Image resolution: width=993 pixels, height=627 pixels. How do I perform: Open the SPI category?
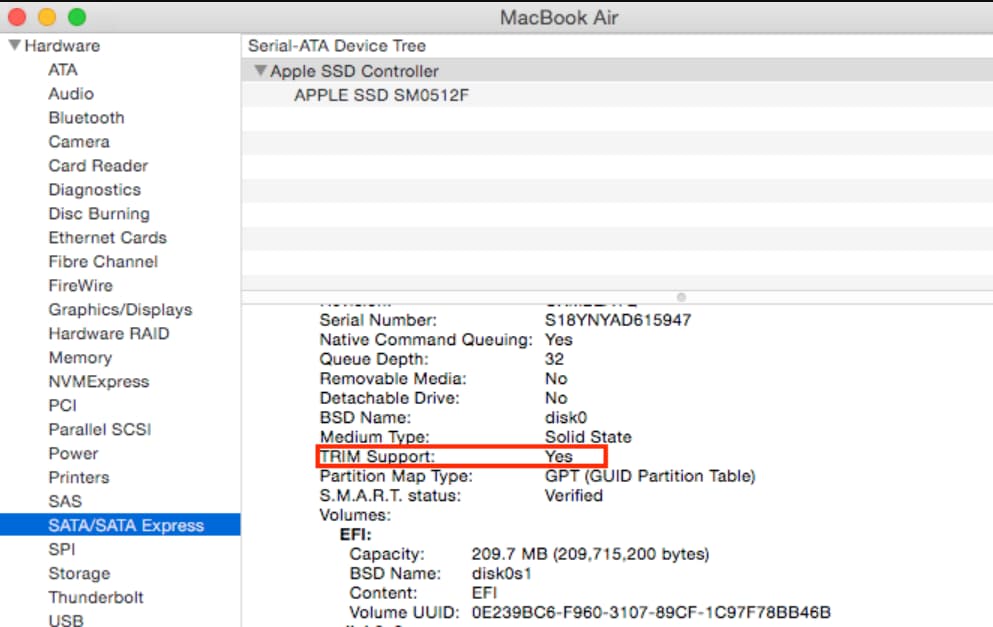click(x=61, y=550)
